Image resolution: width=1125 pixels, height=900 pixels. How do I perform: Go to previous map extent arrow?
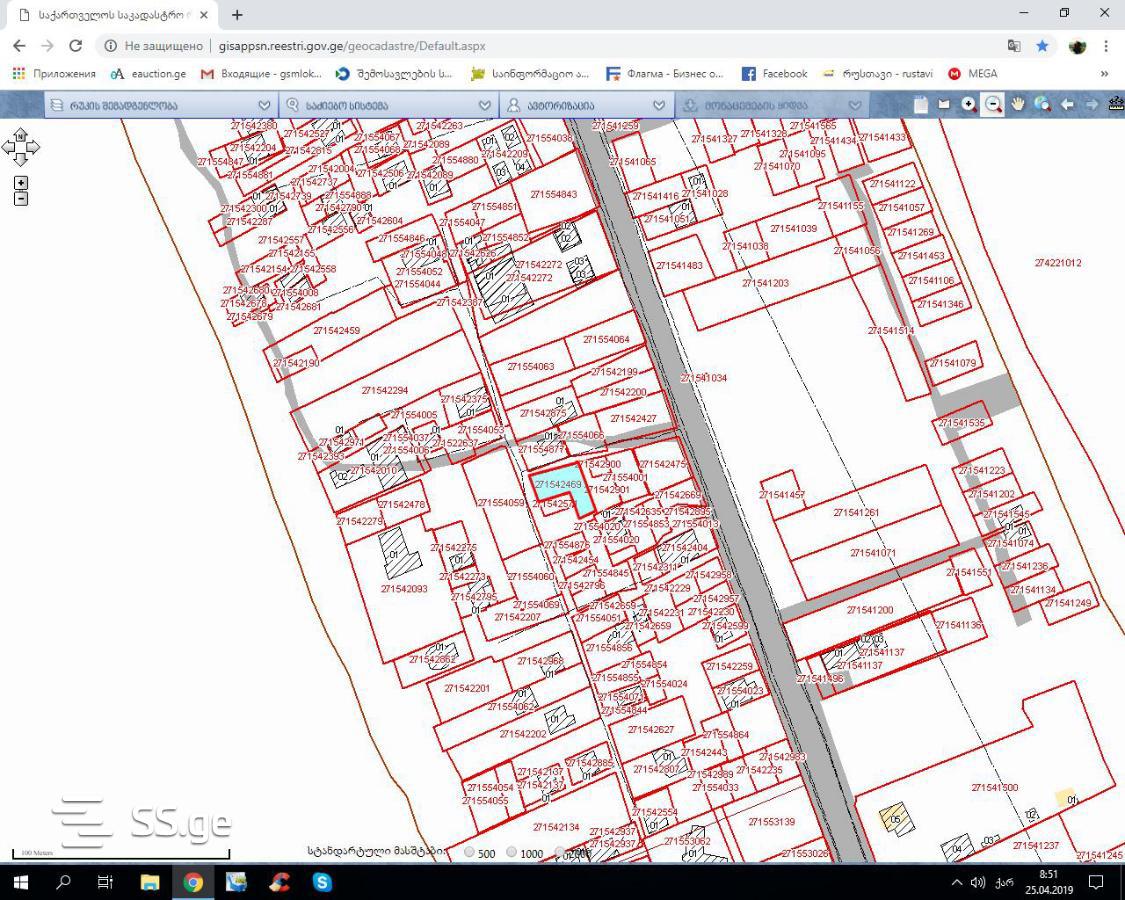click(1067, 105)
